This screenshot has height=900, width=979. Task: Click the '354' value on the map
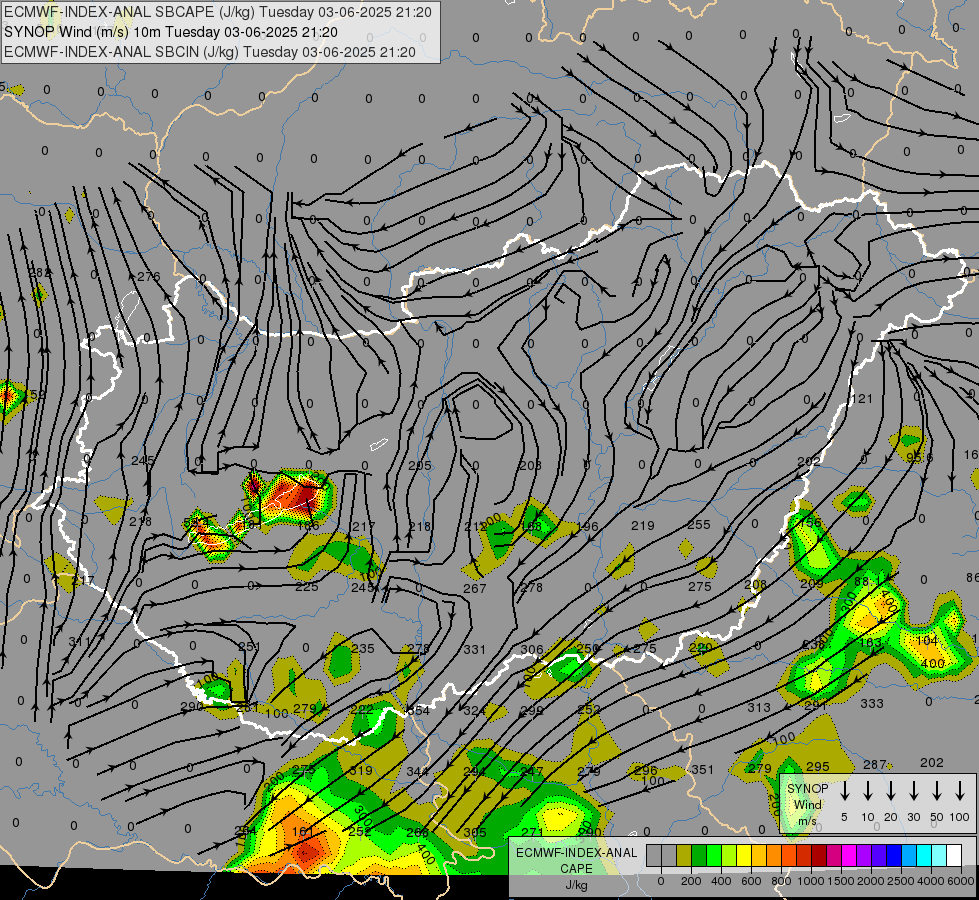418,711
